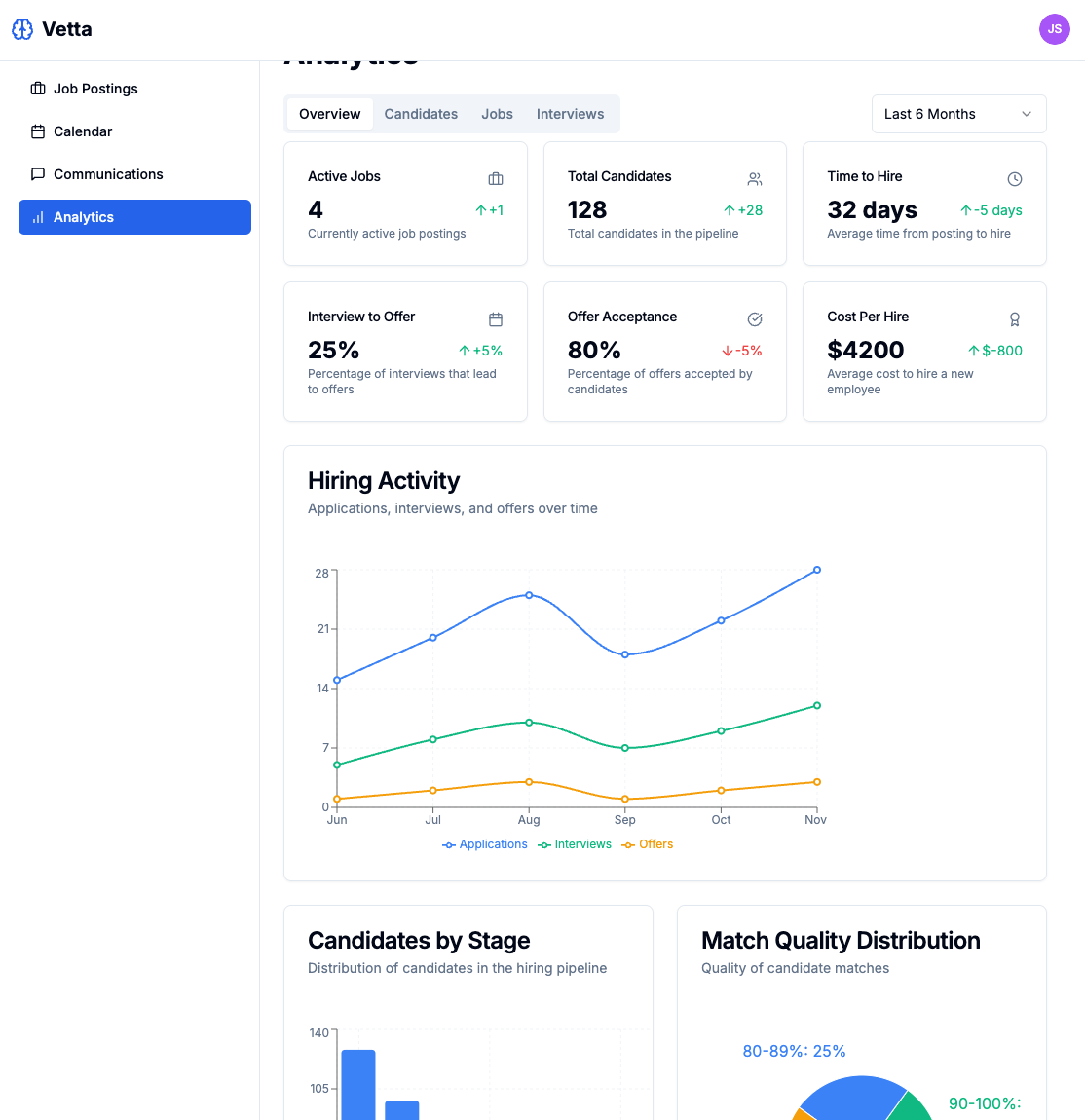Expand the time range selector chevron
Viewport: 1085px width, 1120px height.
1027,114
